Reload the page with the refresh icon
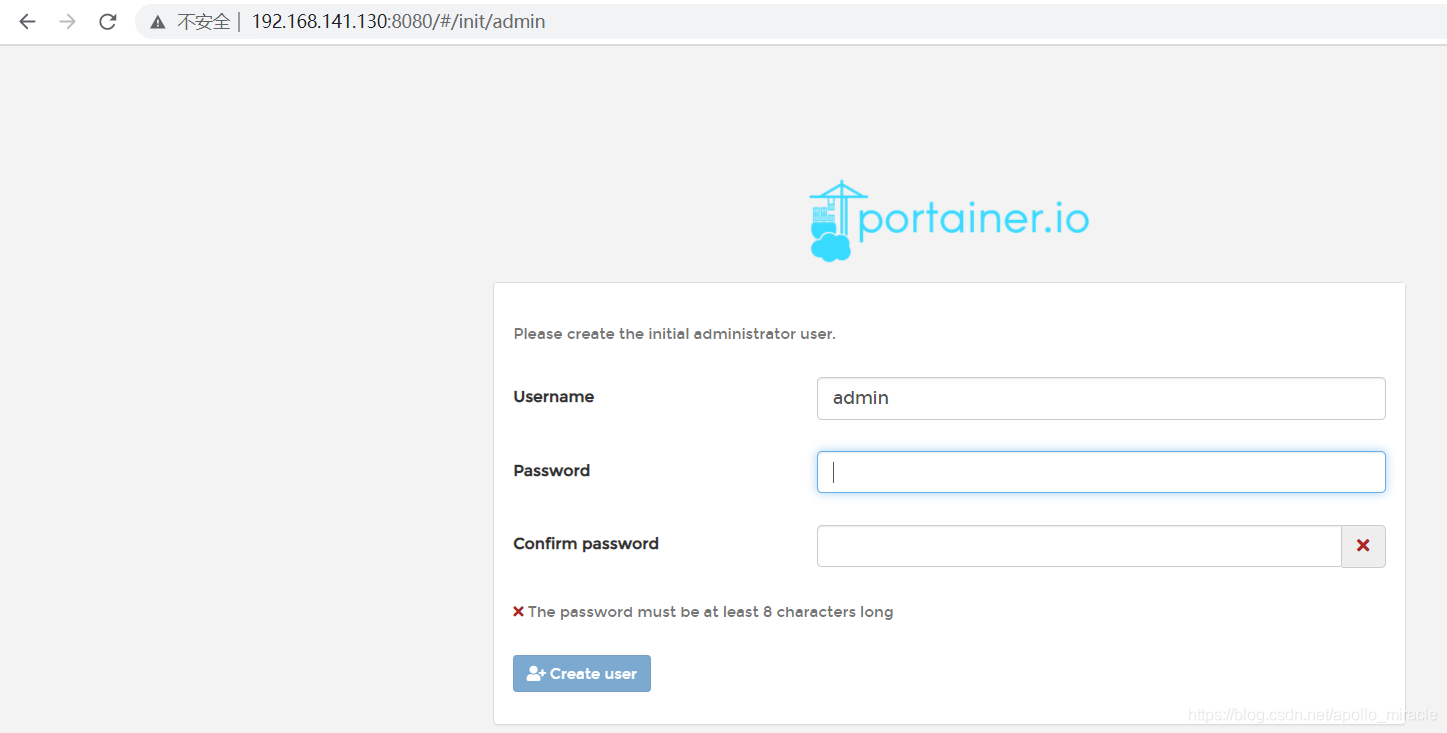This screenshot has height=733, width=1447. tap(107, 21)
